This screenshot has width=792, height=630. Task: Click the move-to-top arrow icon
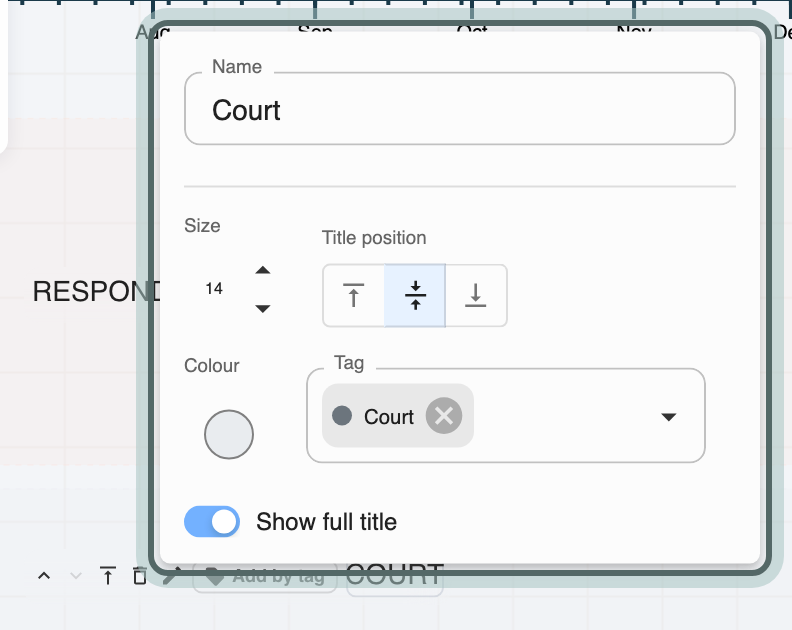[108, 575]
